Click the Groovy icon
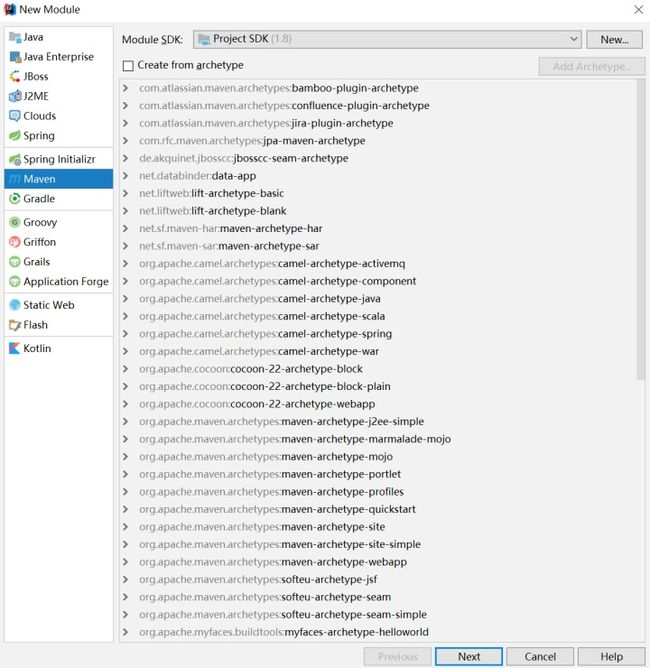This screenshot has width=650, height=668. tap(15, 222)
